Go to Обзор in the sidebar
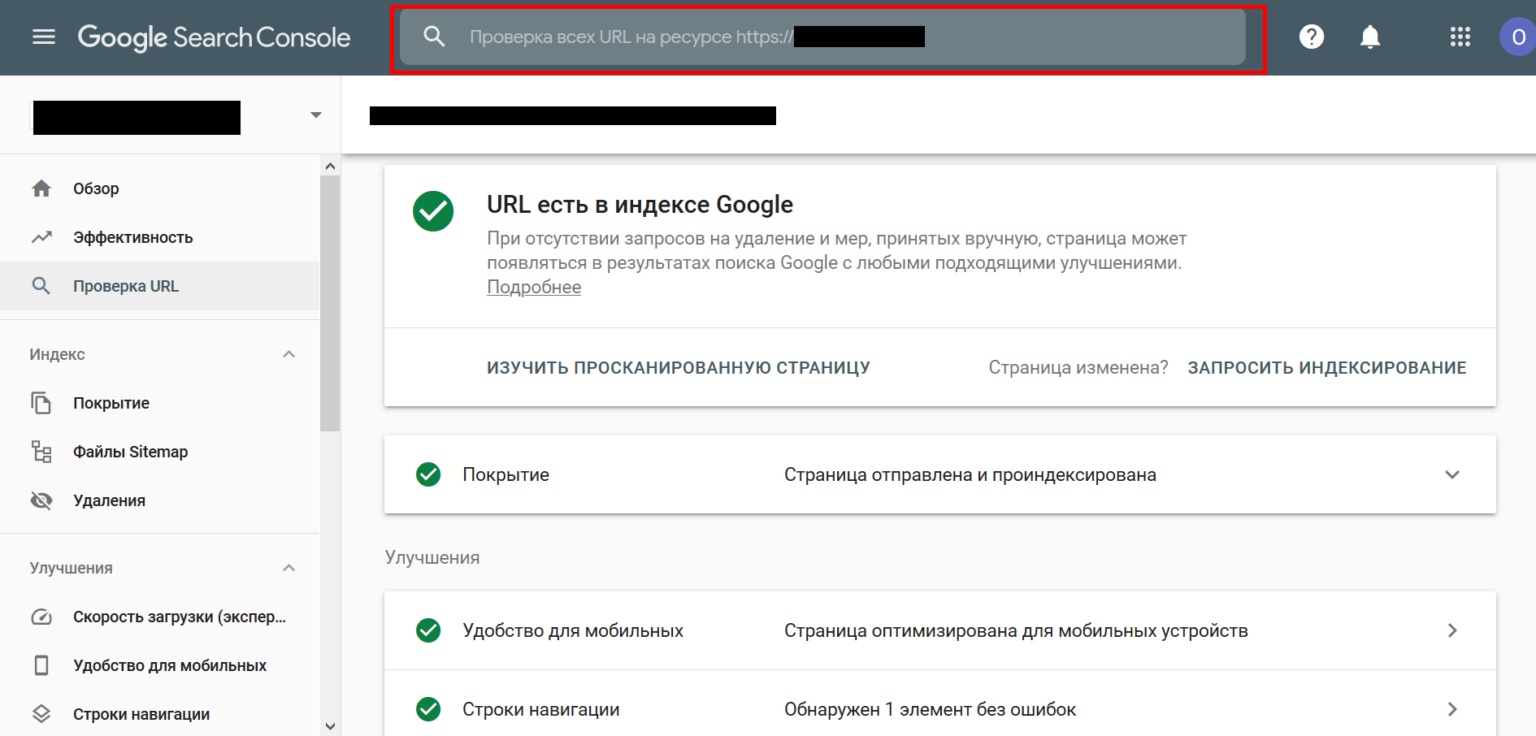 pos(96,189)
